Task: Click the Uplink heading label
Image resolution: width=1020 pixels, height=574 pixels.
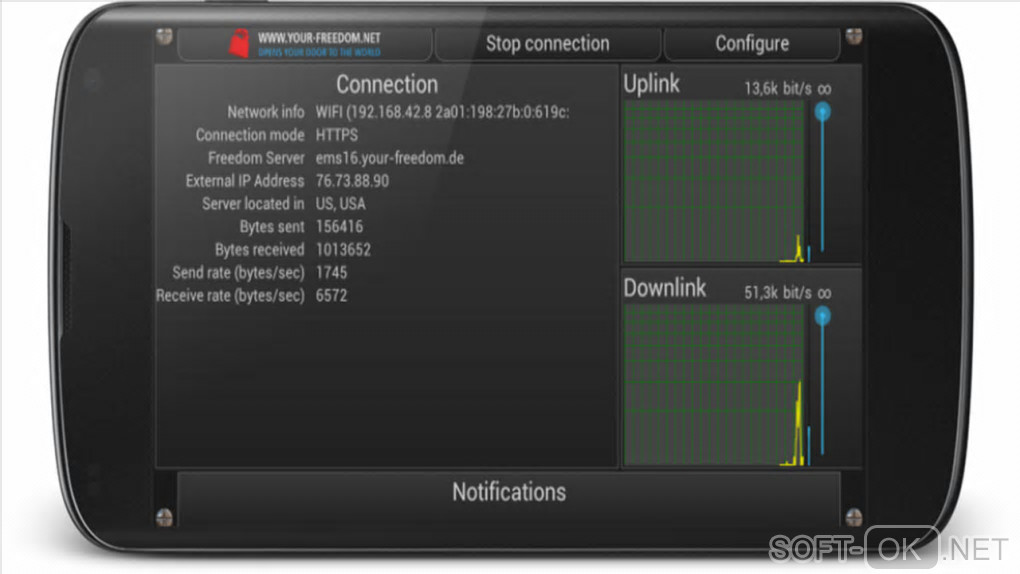Action: coord(651,84)
